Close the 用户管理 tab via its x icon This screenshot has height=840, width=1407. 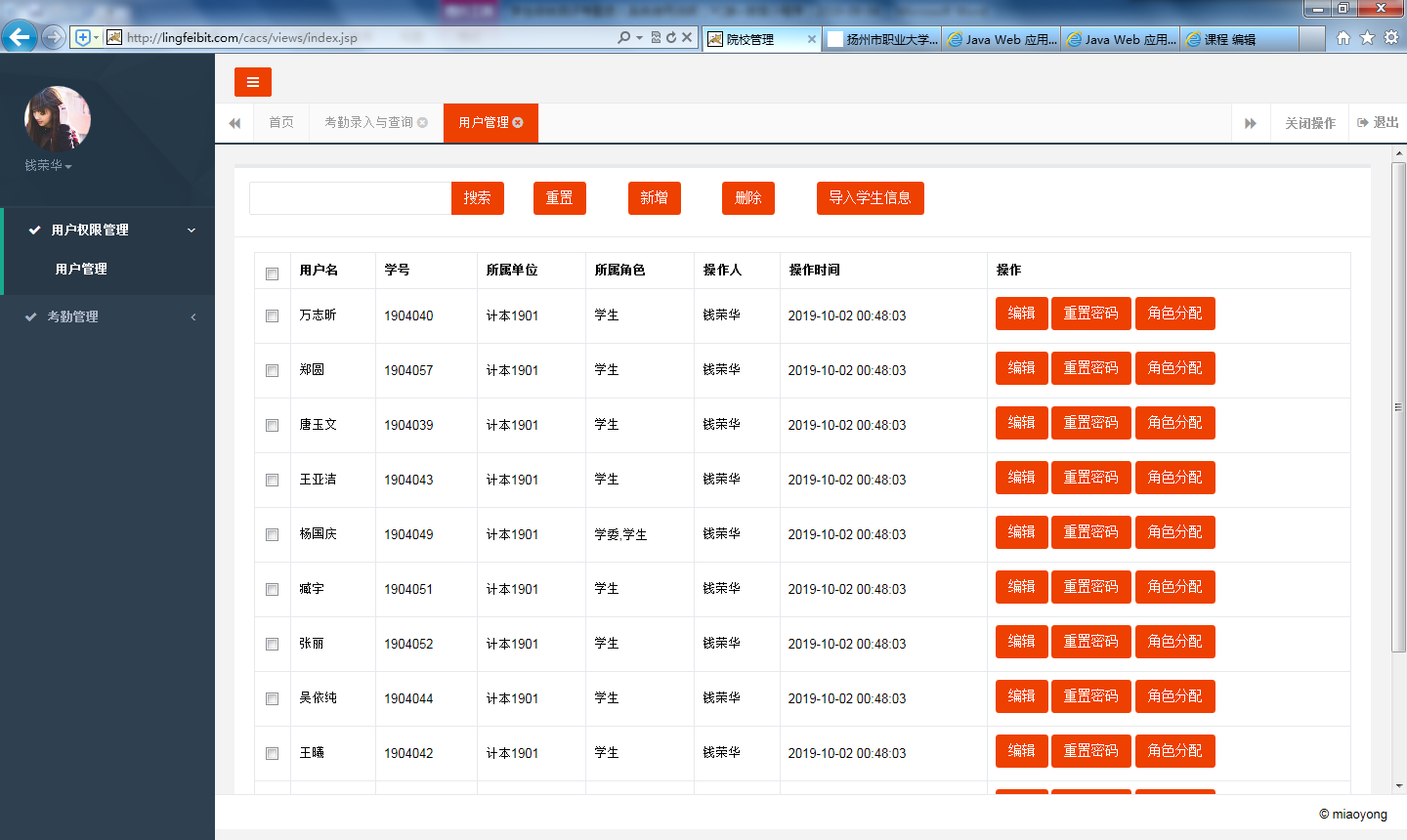pyautogui.click(x=518, y=122)
